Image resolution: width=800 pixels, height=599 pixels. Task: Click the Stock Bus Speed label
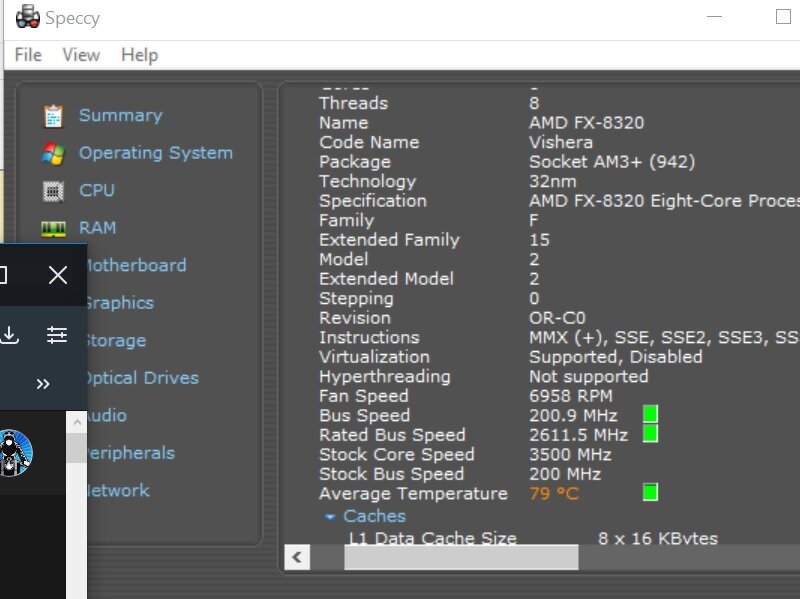(391, 474)
